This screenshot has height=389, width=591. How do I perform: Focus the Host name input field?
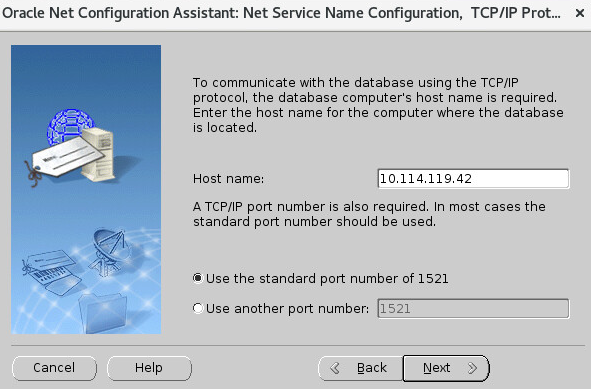473,178
